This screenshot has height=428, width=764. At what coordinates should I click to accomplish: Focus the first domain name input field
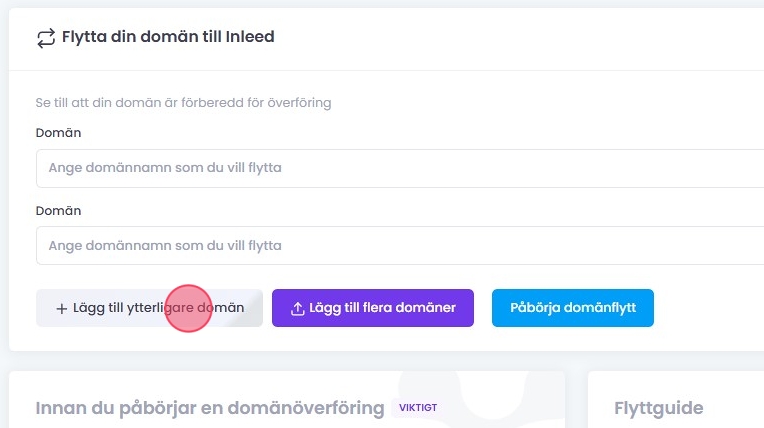click(x=400, y=168)
